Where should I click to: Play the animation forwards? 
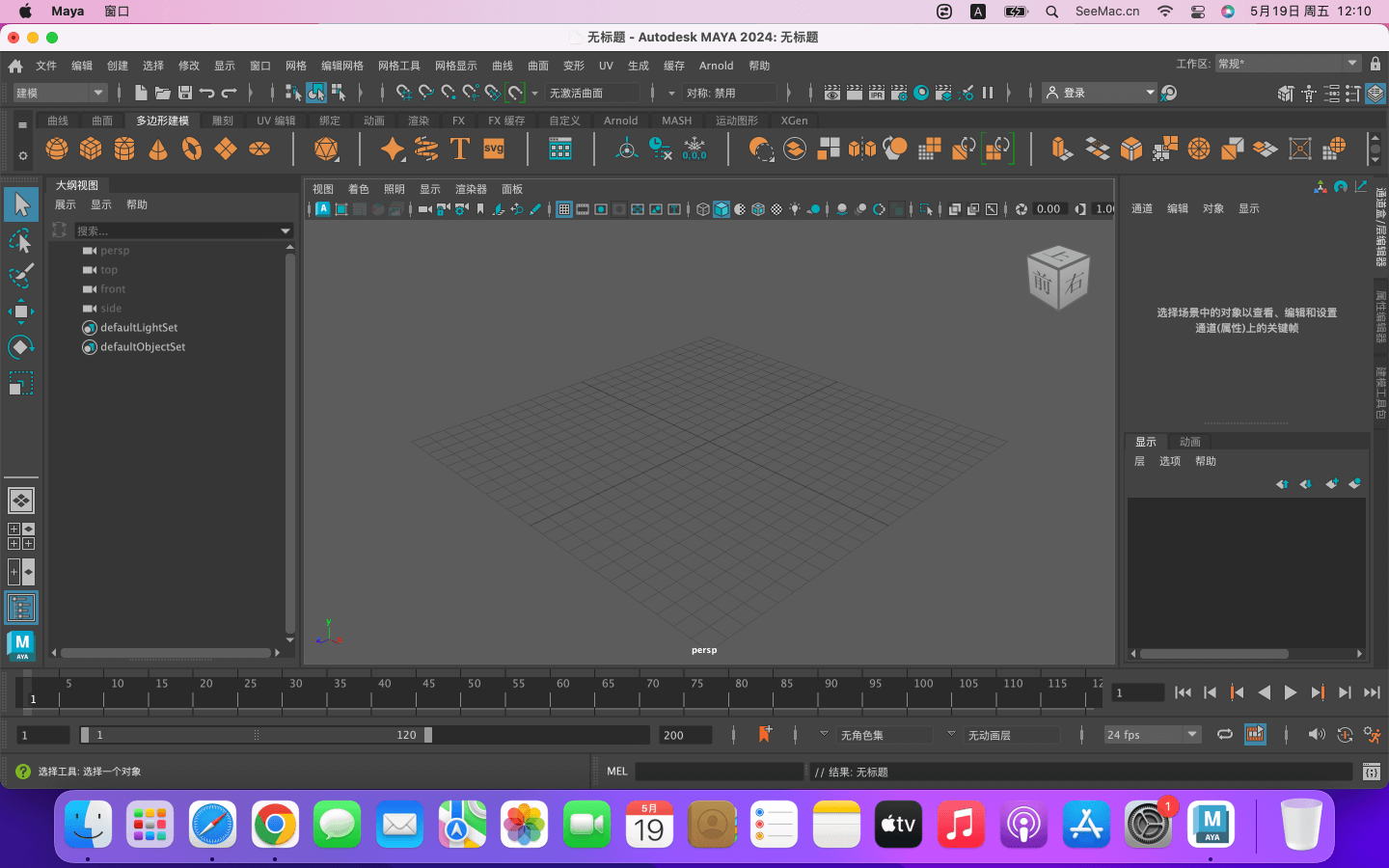pyautogui.click(x=1291, y=692)
